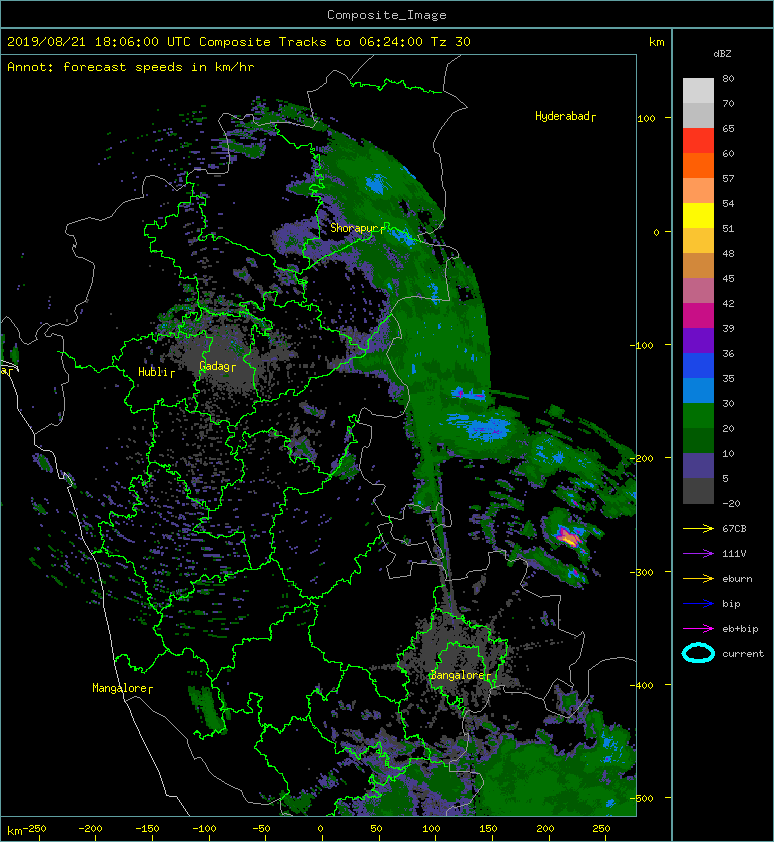Viewport: 774px width, 842px height.
Task: Click the current legend label
Action: pyautogui.click(x=743, y=654)
